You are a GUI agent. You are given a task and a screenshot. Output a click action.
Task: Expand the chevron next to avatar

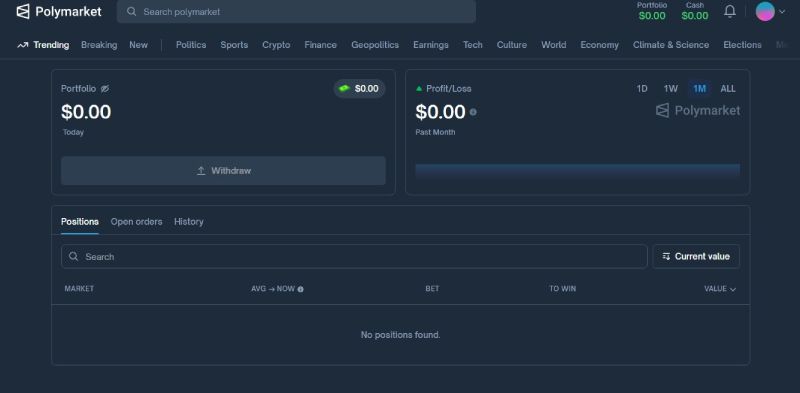pyautogui.click(x=782, y=11)
